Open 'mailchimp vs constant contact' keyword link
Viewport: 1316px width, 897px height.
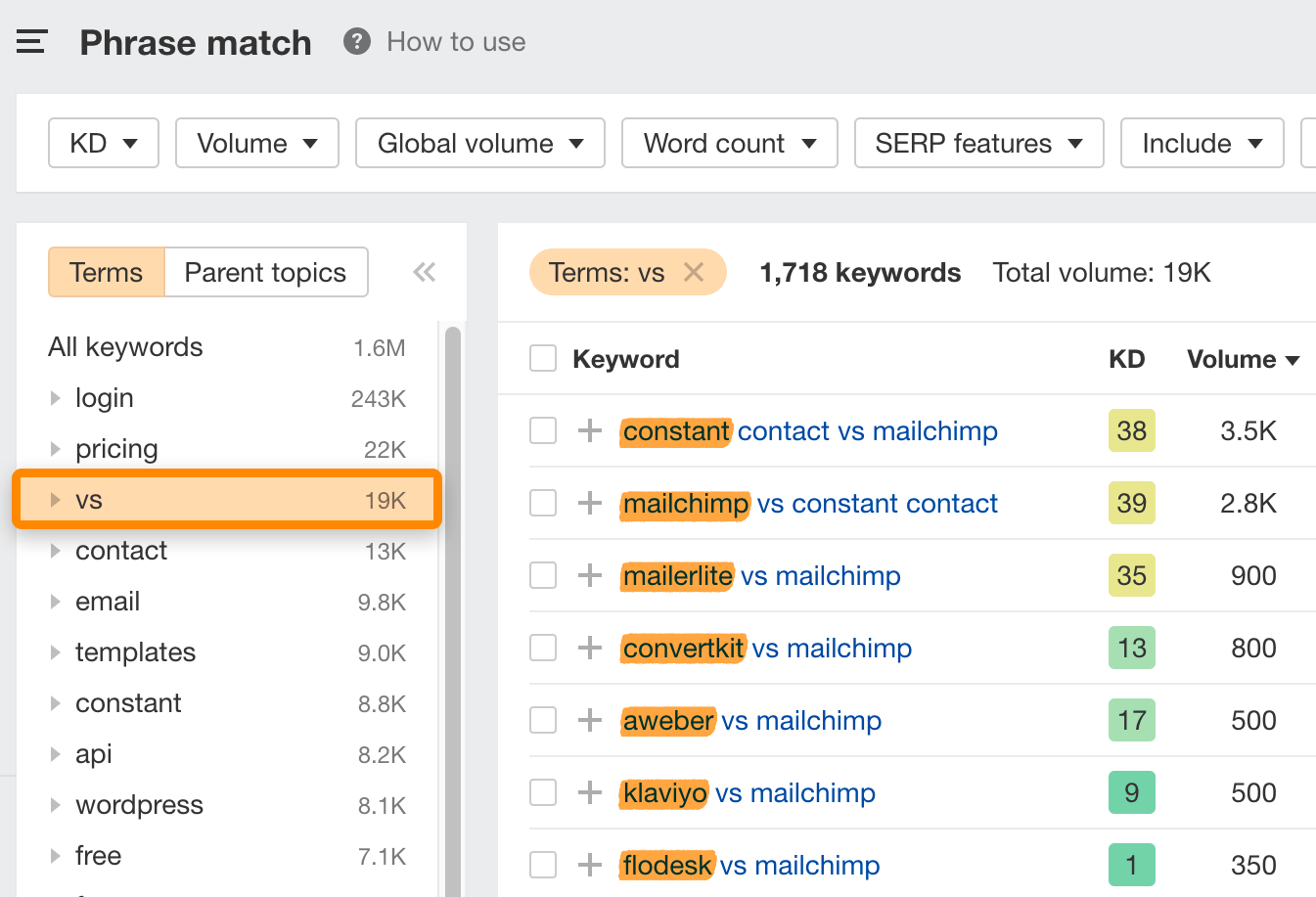(x=810, y=504)
